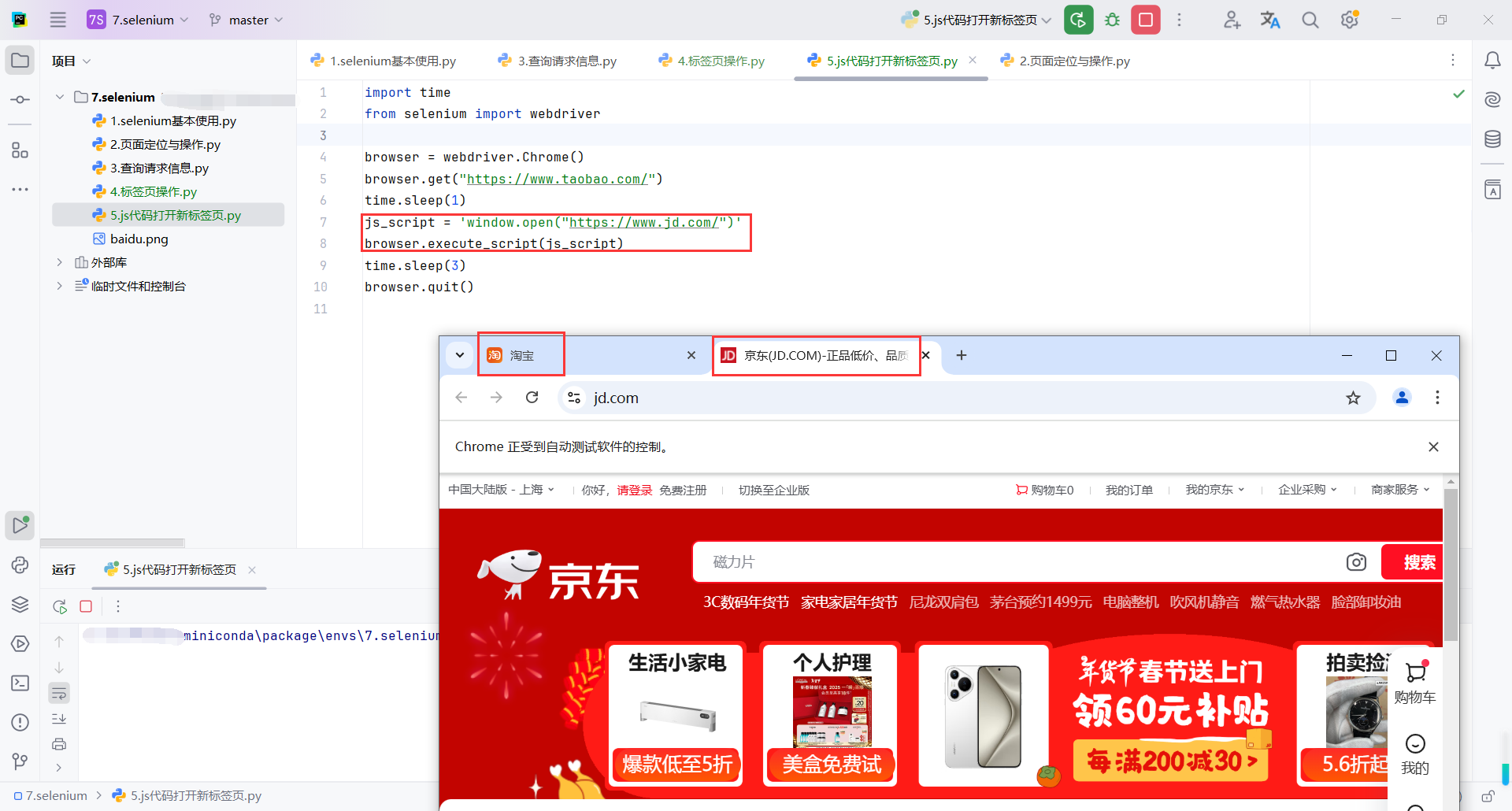Click the project panel horizontal scrollbar
1512x811 pixels.
pos(113,543)
